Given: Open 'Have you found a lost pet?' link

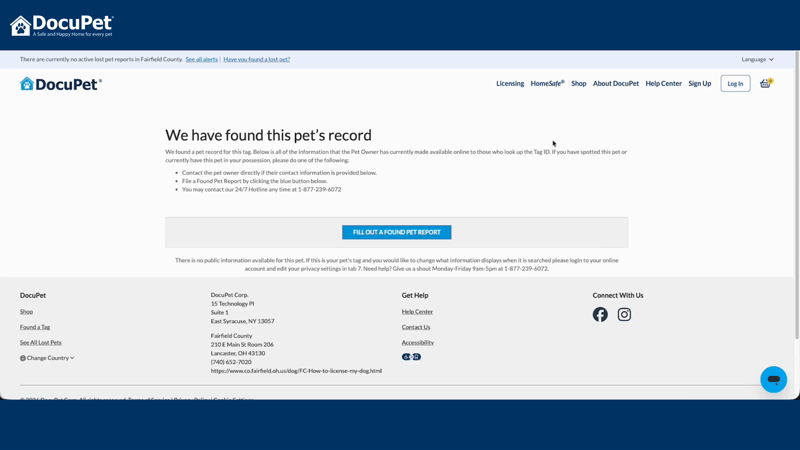Looking at the screenshot, I should tap(257, 59).
